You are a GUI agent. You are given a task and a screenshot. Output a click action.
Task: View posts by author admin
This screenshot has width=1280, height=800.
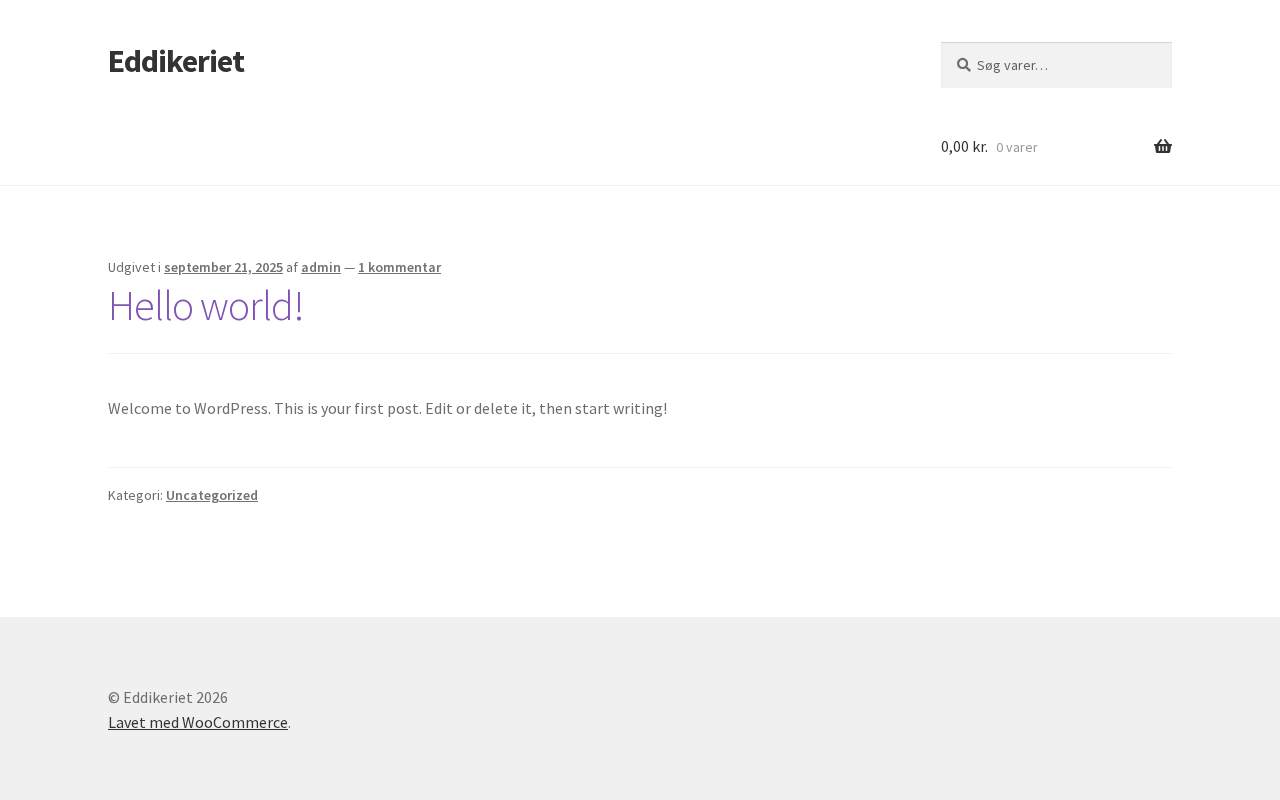321,267
